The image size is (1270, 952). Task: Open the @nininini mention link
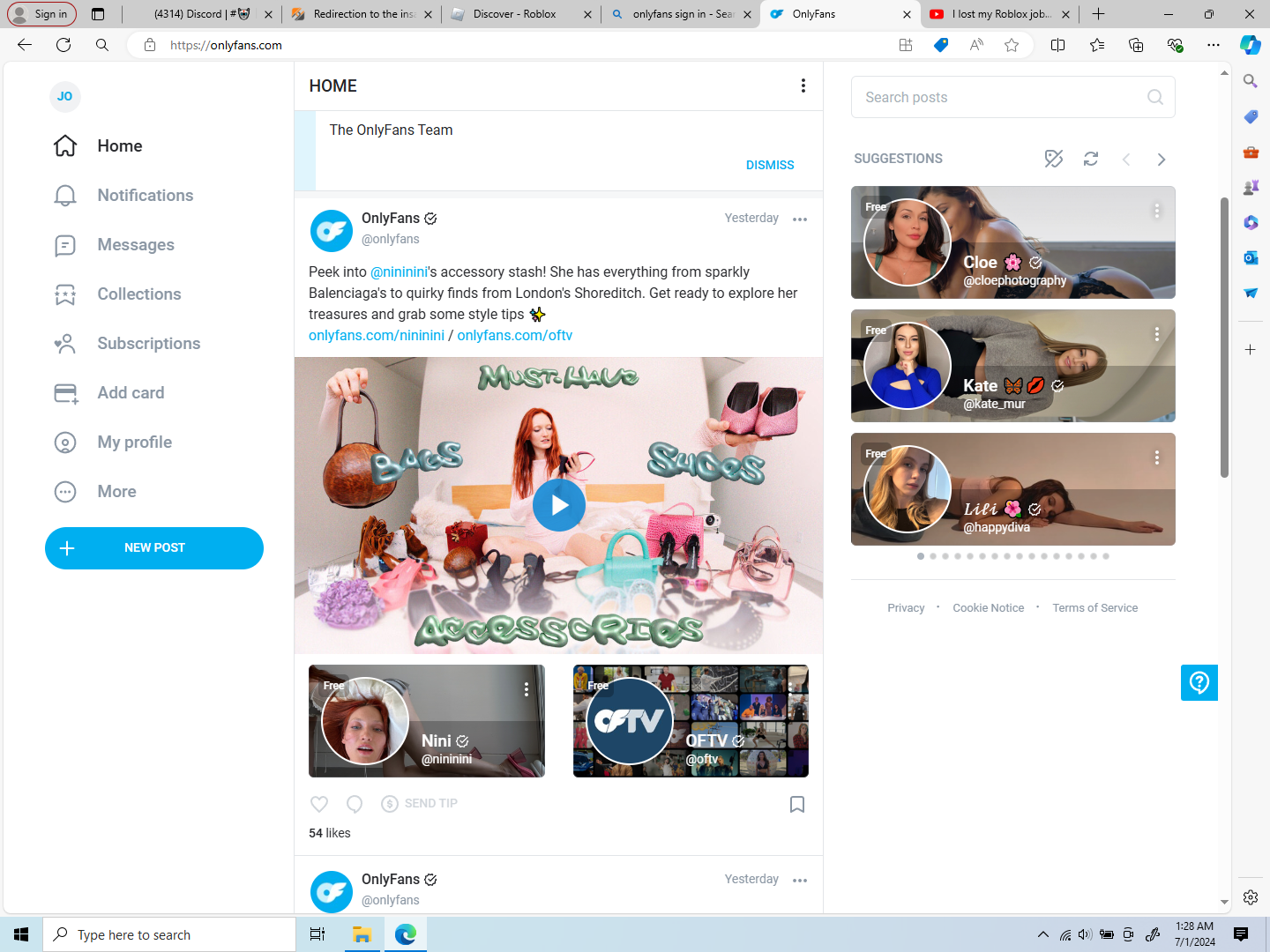click(400, 272)
